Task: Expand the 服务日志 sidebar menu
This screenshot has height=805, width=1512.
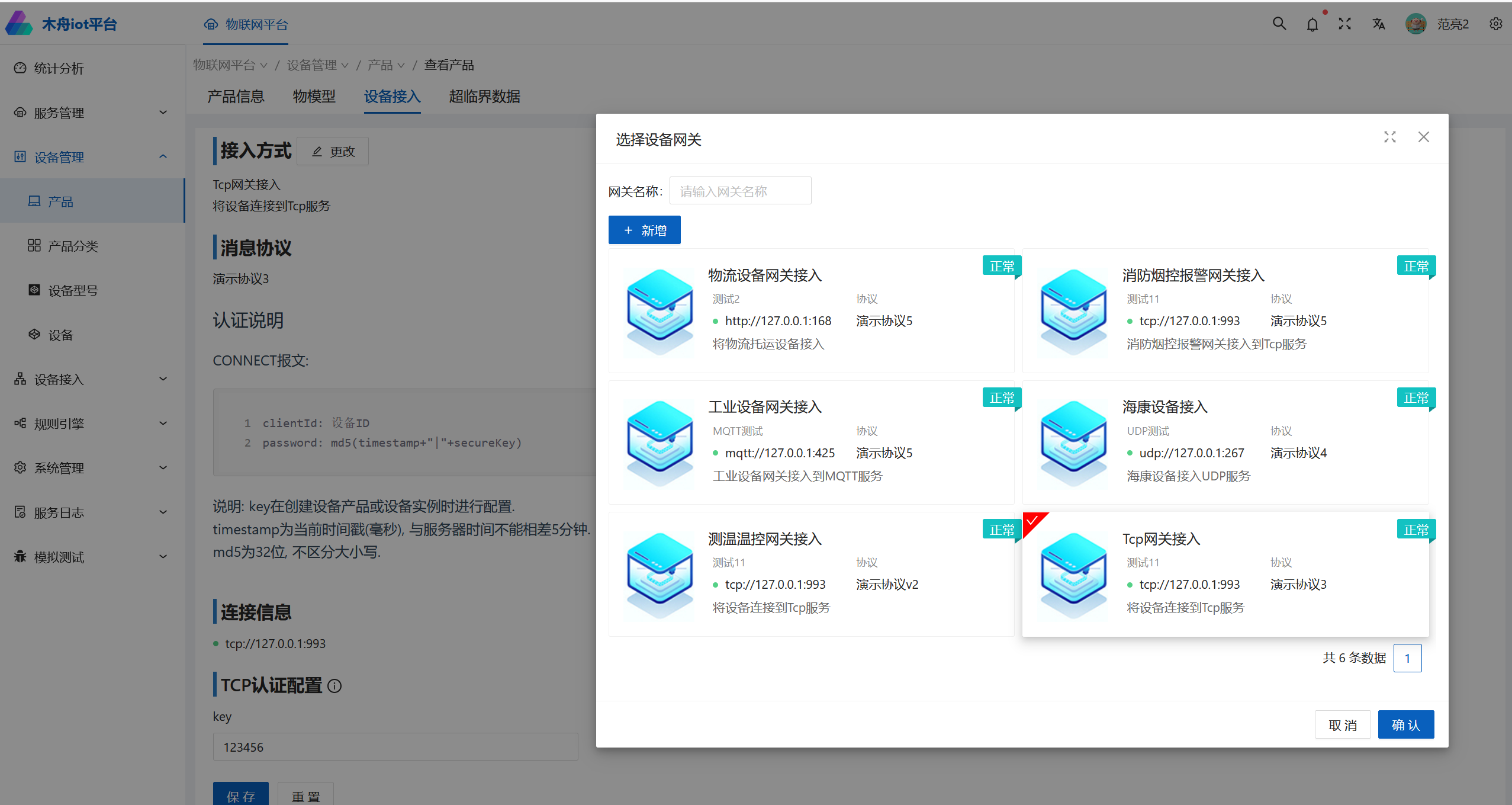Action: coord(92,512)
